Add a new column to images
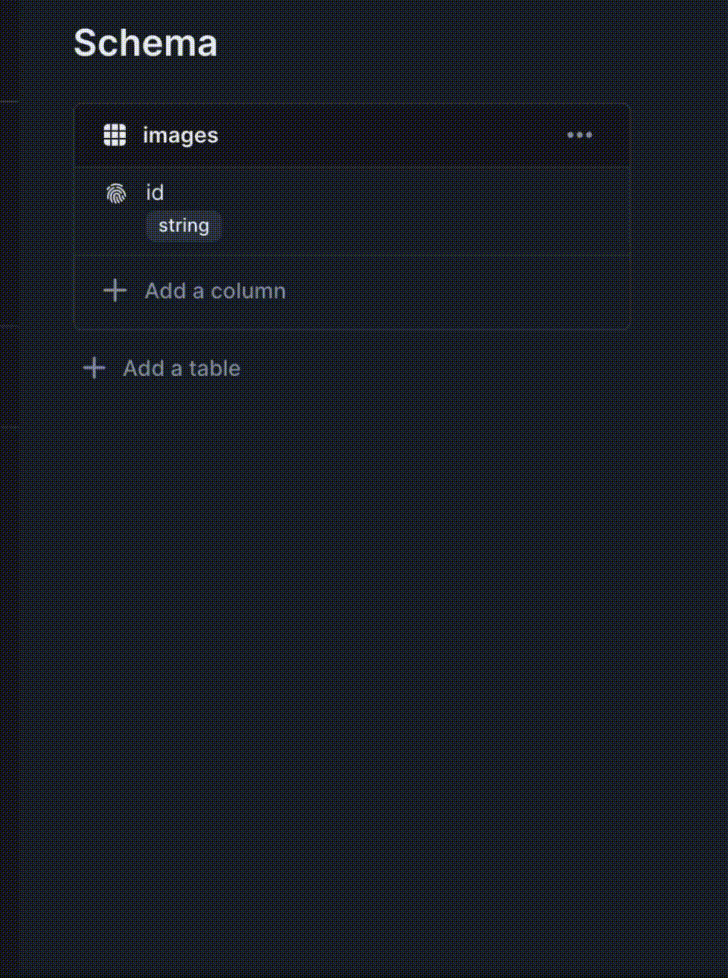The image size is (728, 978). click(214, 291)
